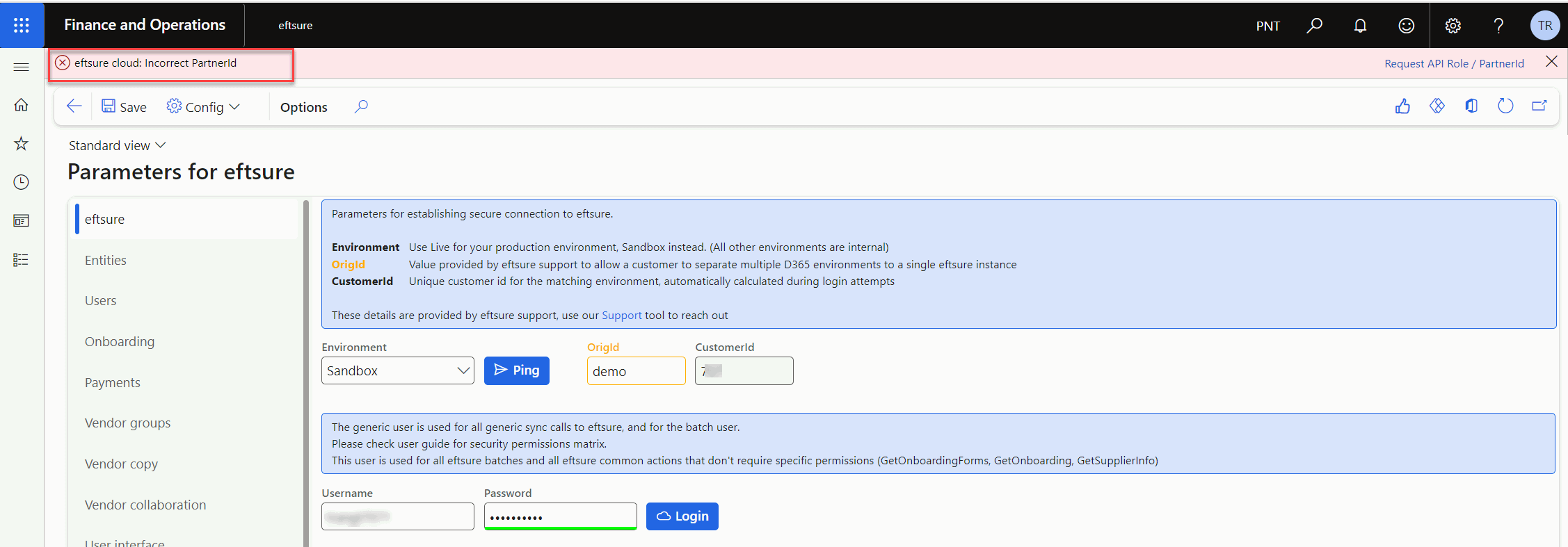This screenshot has width=1568, height=547.
Task: Click the search magnifier in top bar
Action: 1314,26
